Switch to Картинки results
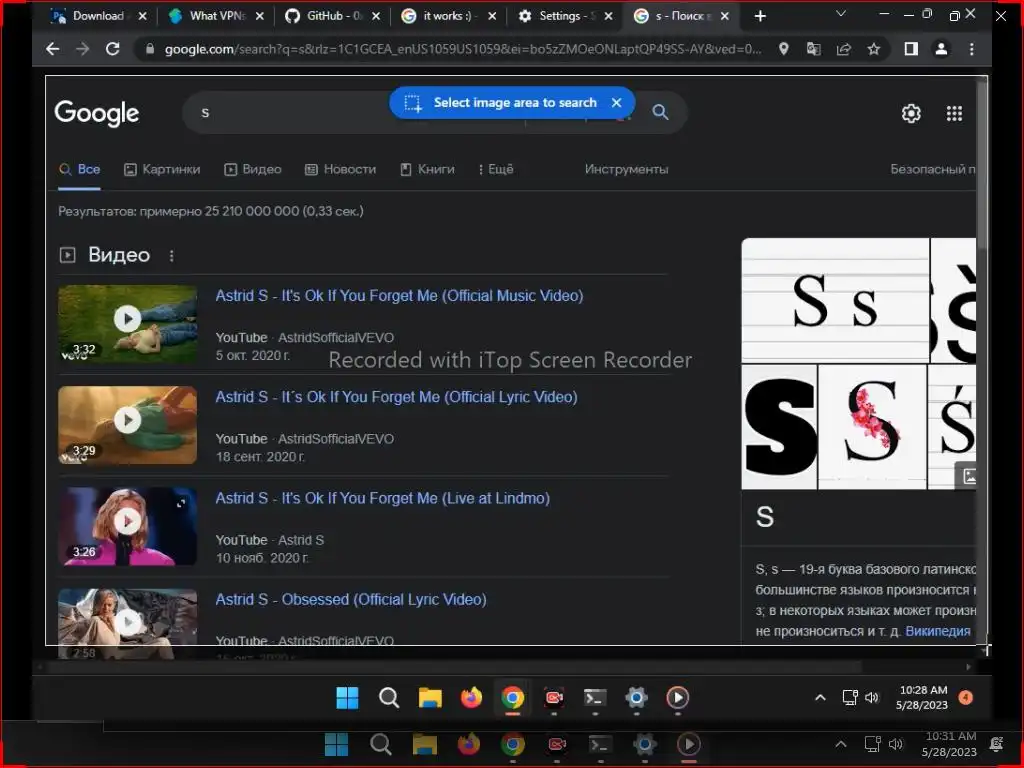 coord(162,169)
